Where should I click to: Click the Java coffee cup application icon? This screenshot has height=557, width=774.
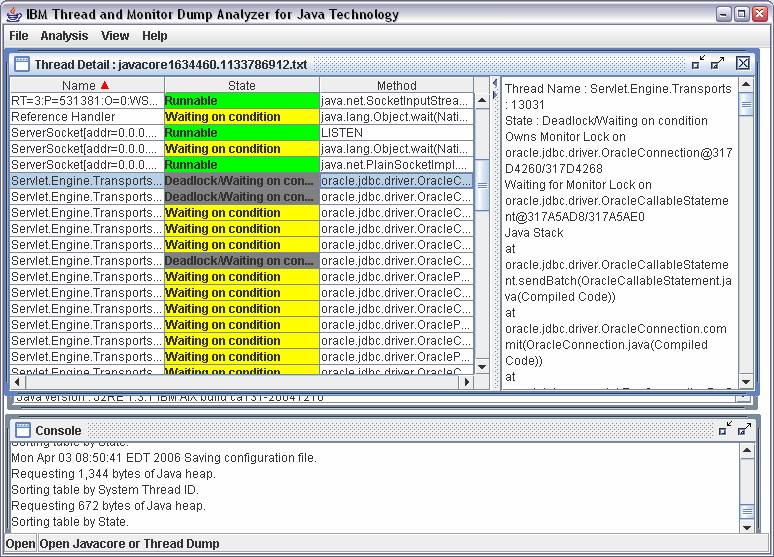(x=13, y=14)
